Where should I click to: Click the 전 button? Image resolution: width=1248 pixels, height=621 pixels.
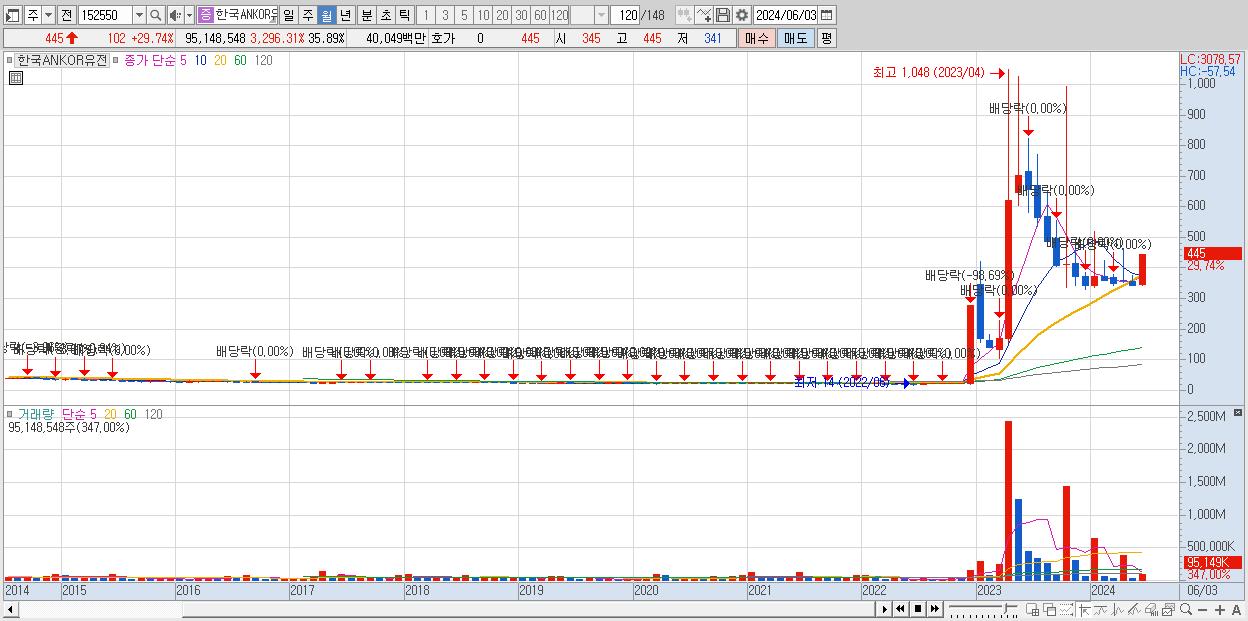[x=66, y=15]
